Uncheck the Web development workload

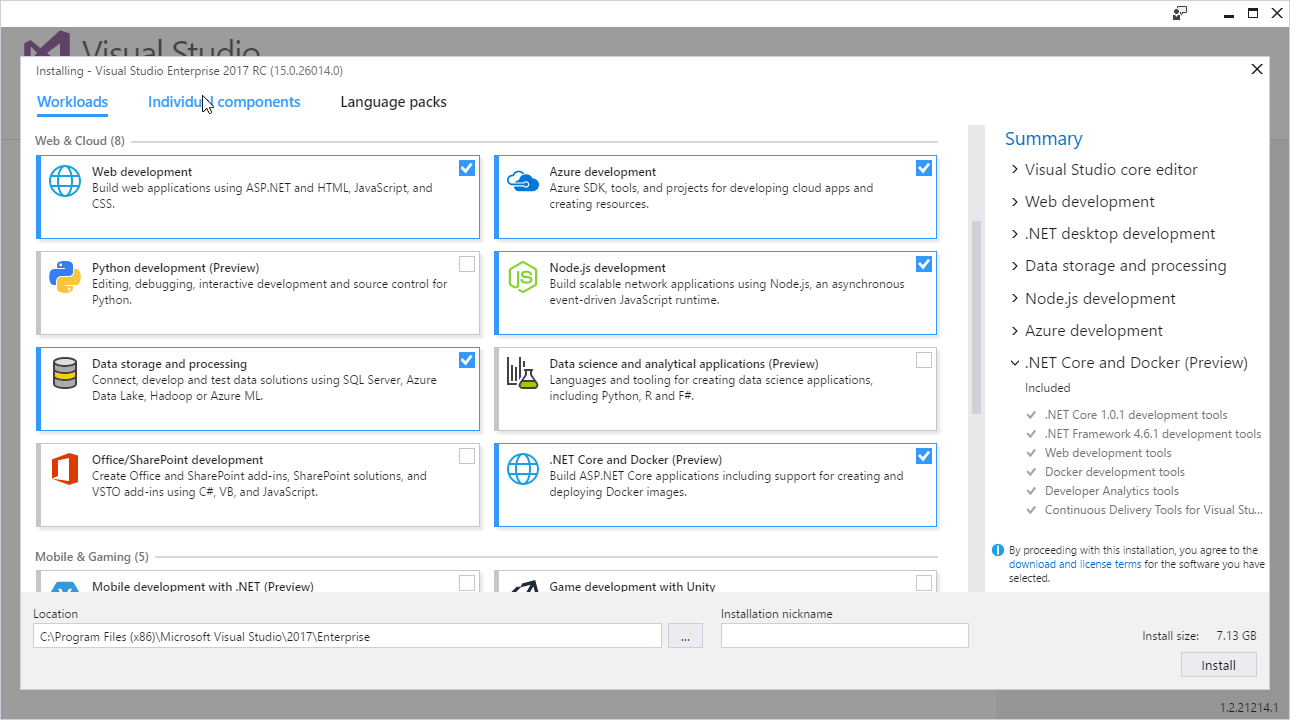tap(466, 168)
